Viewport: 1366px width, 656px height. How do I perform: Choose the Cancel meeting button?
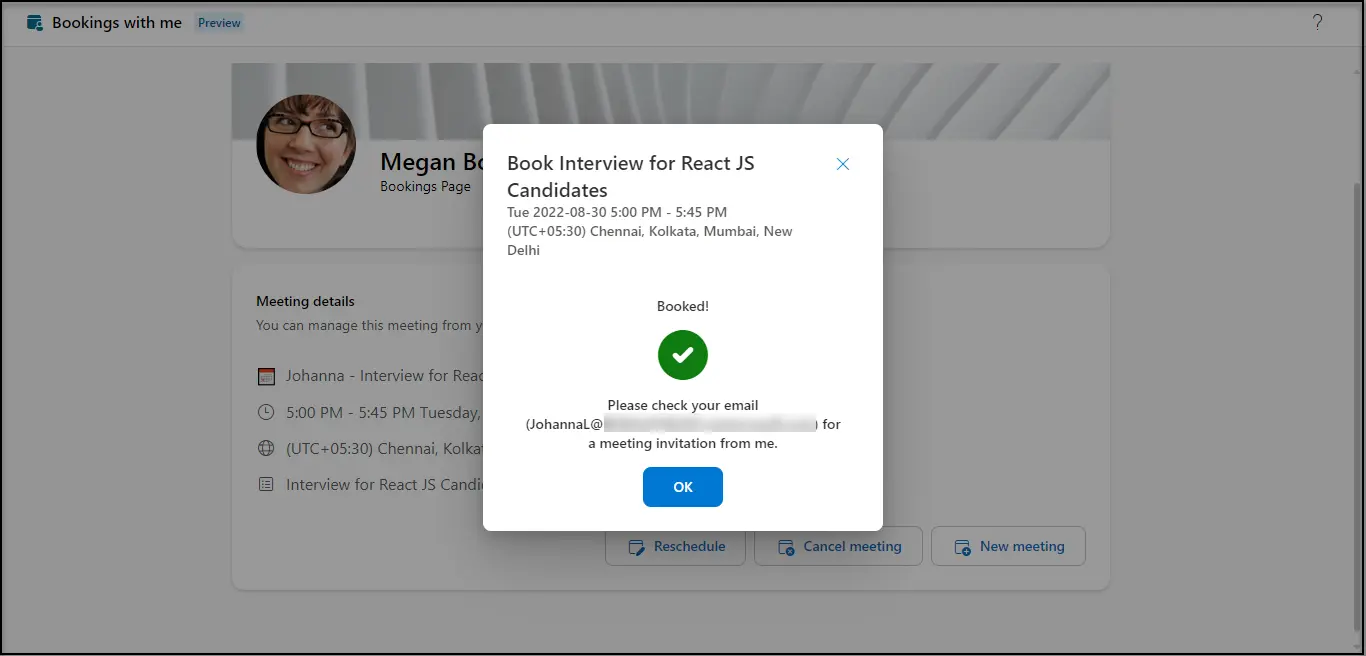point(838,546)
